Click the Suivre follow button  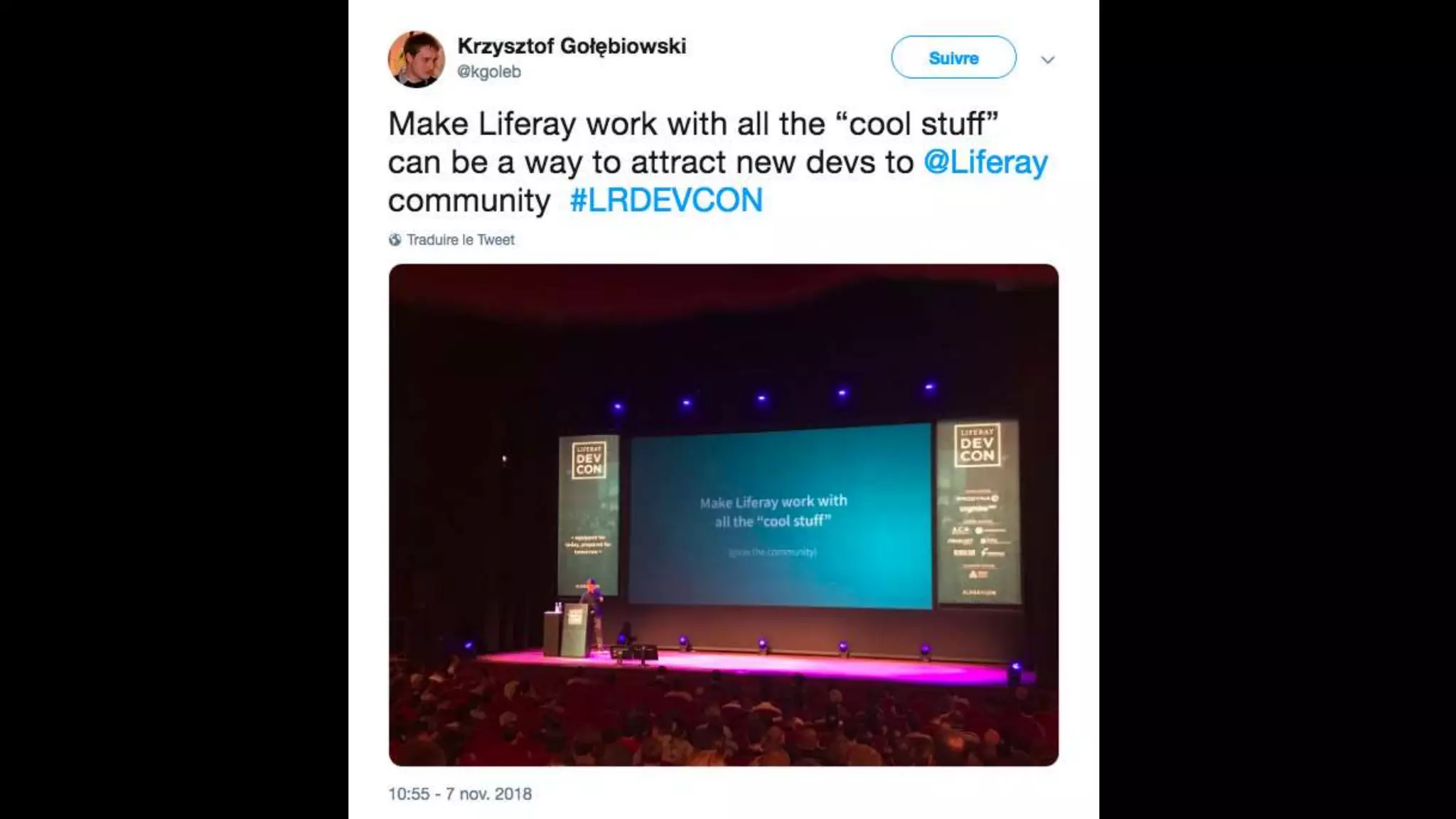[953, 58]
